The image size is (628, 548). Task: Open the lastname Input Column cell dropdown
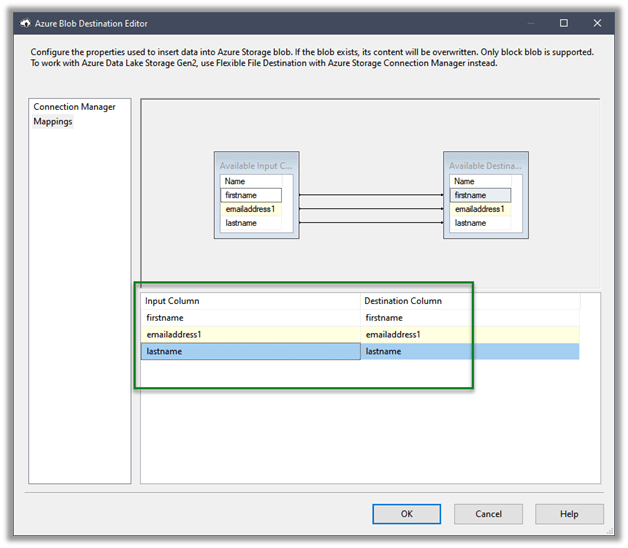[x=250, y=352]
